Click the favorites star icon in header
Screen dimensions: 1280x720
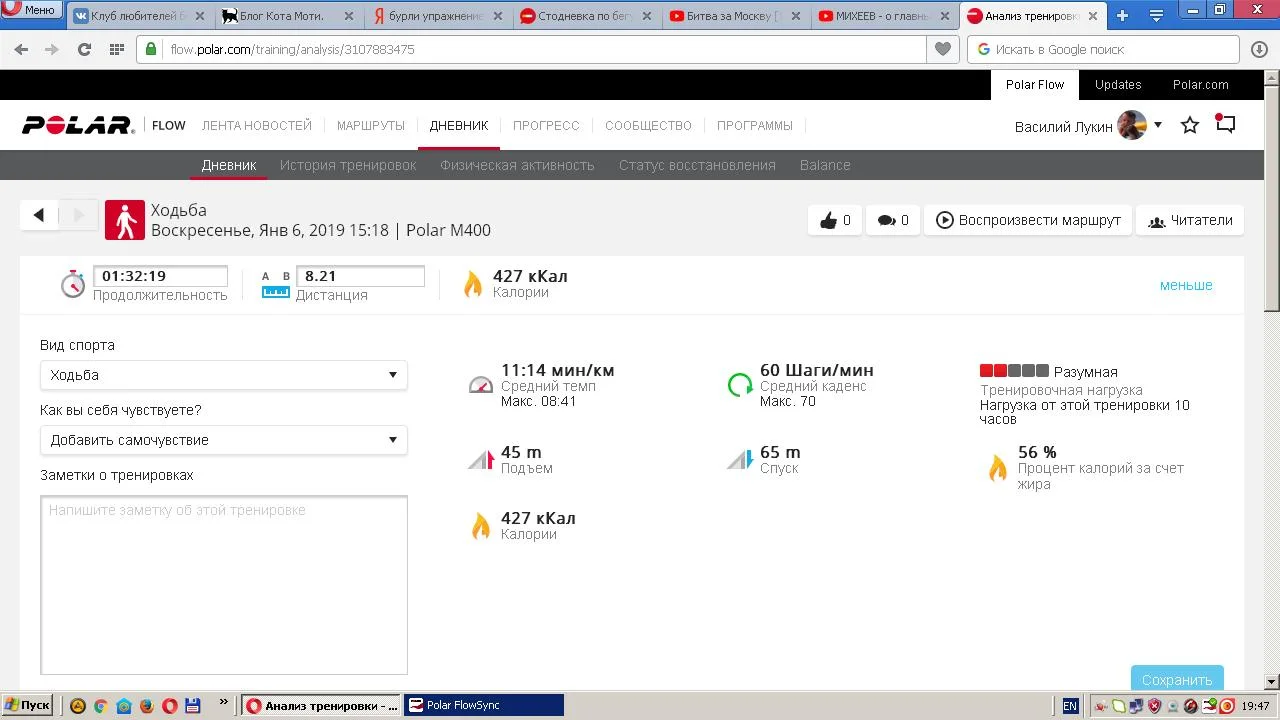(x=1189, y=126)
